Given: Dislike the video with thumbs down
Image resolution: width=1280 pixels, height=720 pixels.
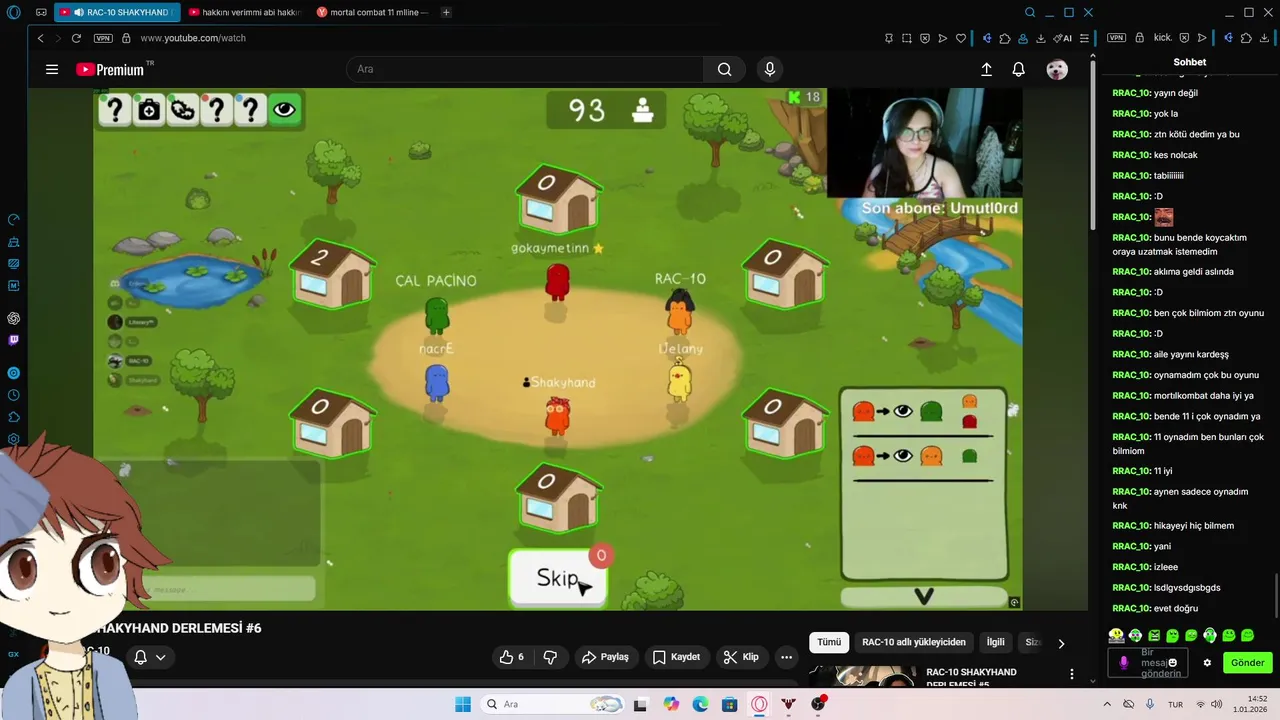Looking at the screenshot, I should pyautogui.click(x=550, y=657).
